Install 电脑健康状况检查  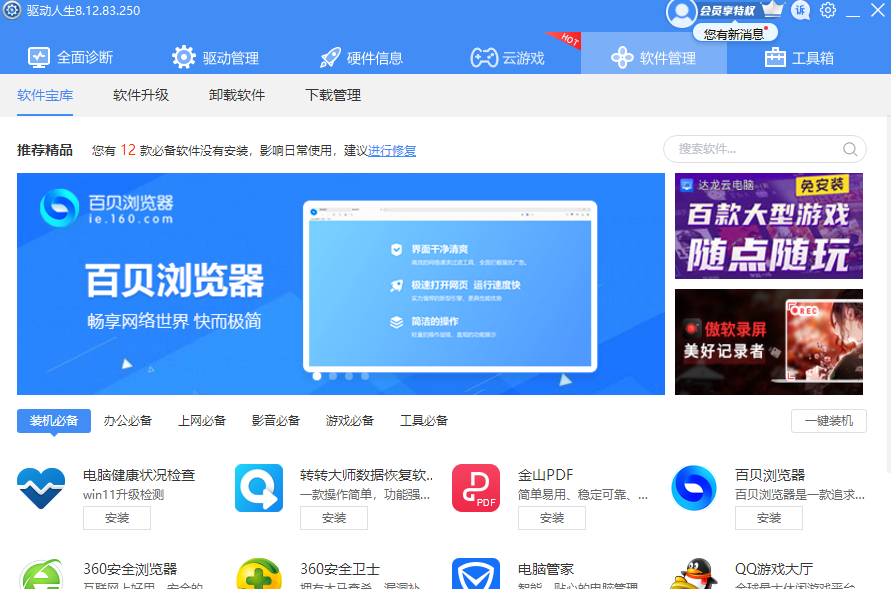point(117,518)
